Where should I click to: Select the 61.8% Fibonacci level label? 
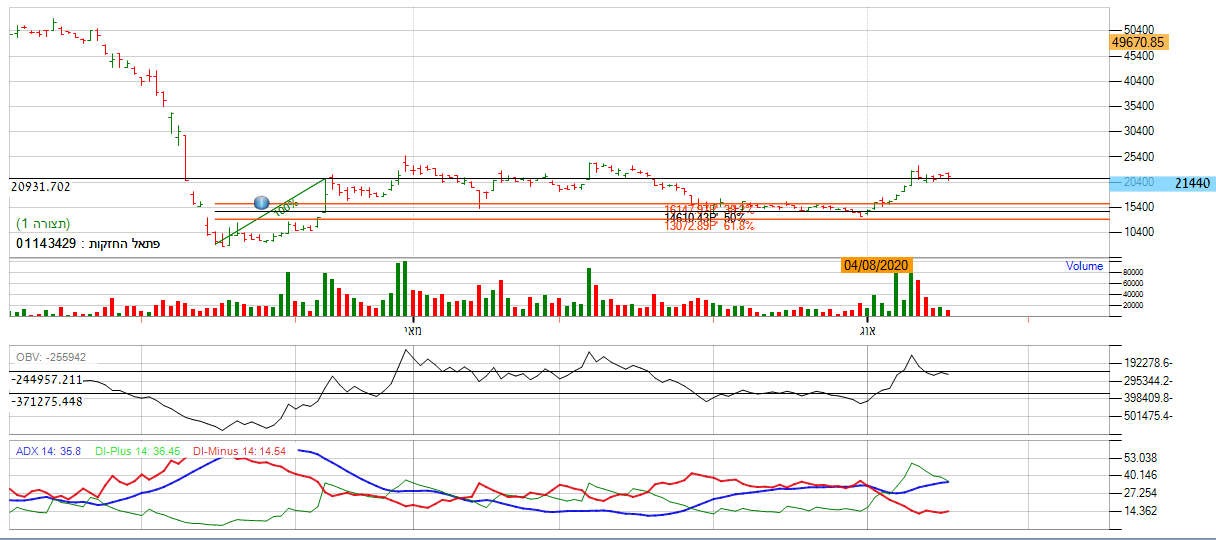(738, 226)
